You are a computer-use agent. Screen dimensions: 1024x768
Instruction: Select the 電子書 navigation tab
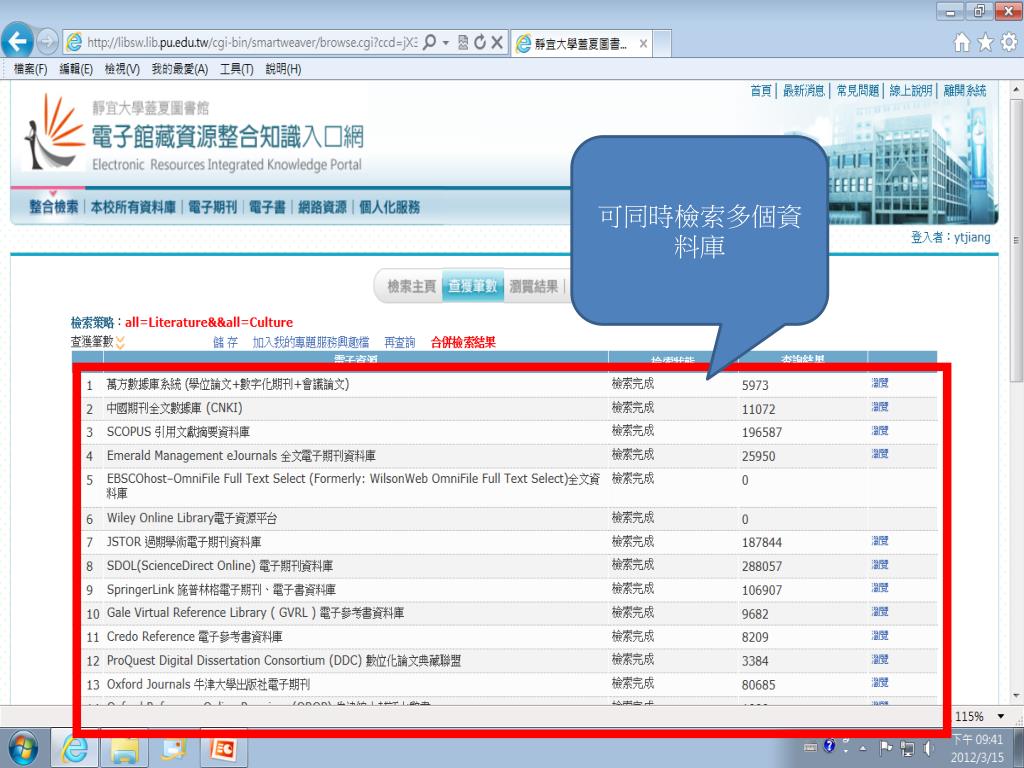[x=268, y=207]
